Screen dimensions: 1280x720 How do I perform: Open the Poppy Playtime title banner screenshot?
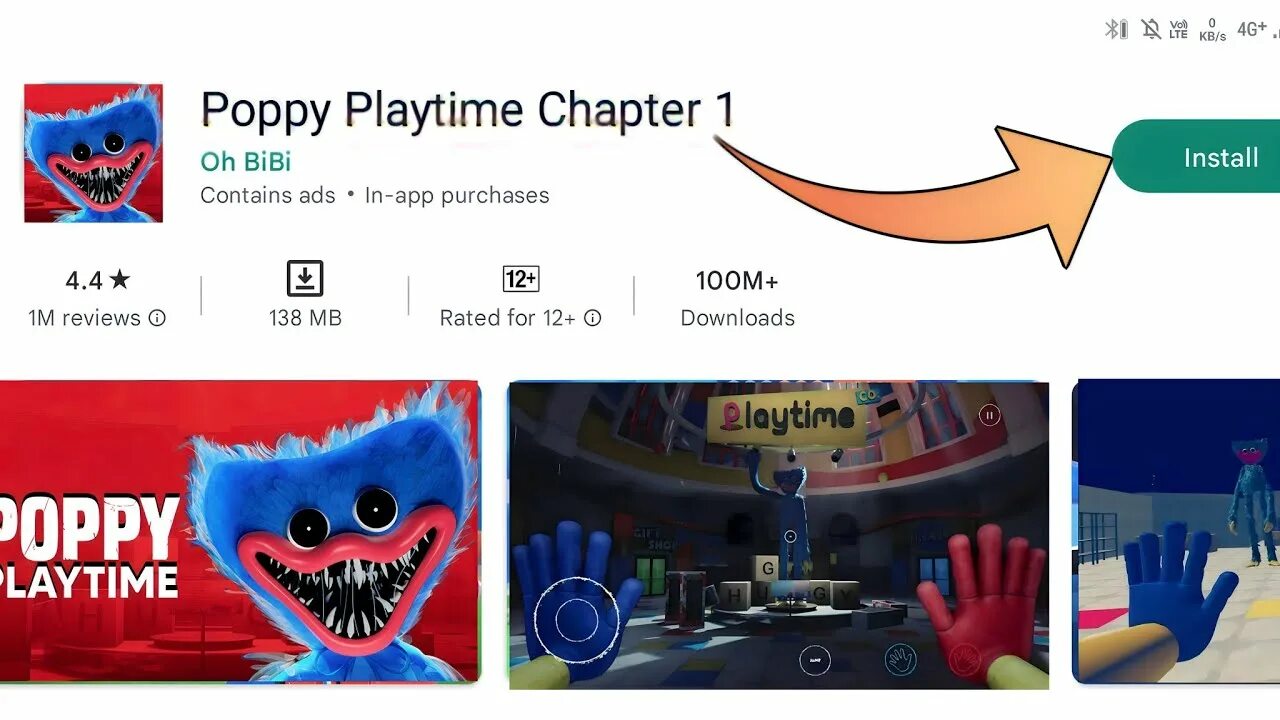(240, 531)
